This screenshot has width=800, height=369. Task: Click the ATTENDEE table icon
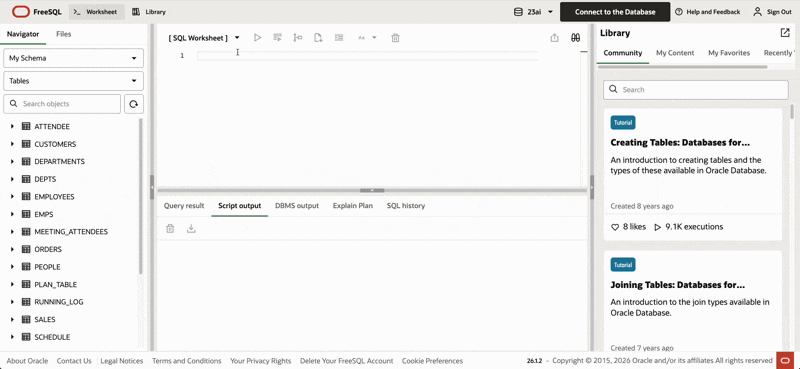26,127
